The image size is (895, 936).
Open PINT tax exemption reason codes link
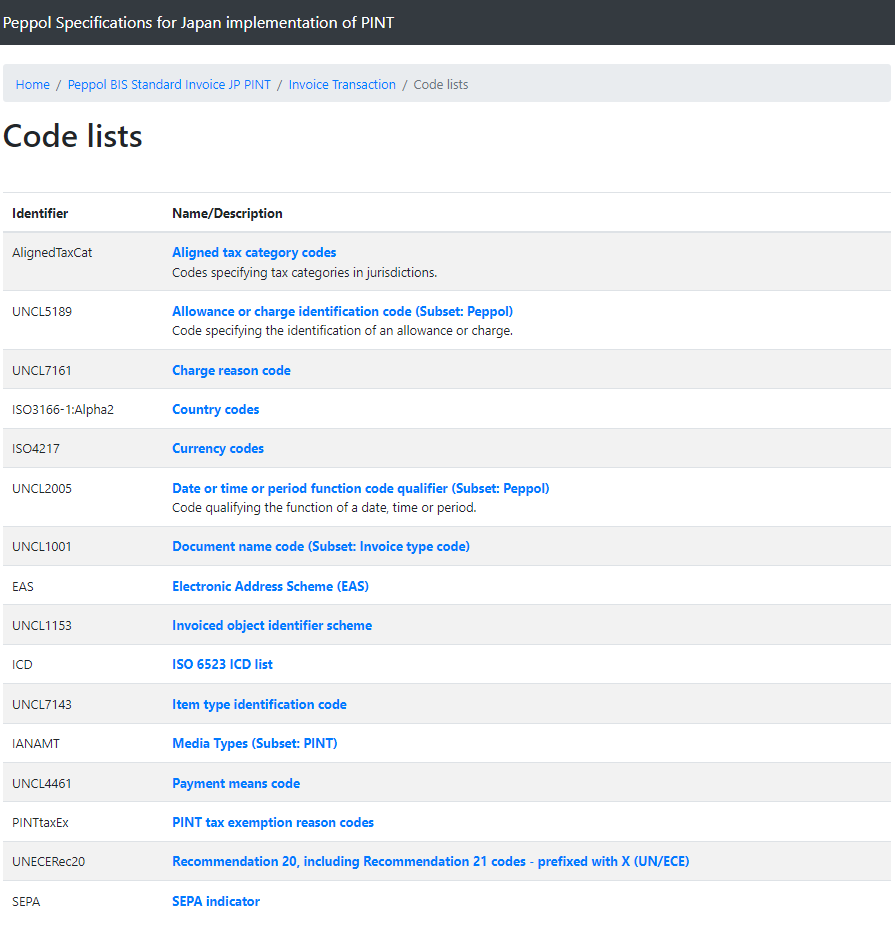pos(273,823)
